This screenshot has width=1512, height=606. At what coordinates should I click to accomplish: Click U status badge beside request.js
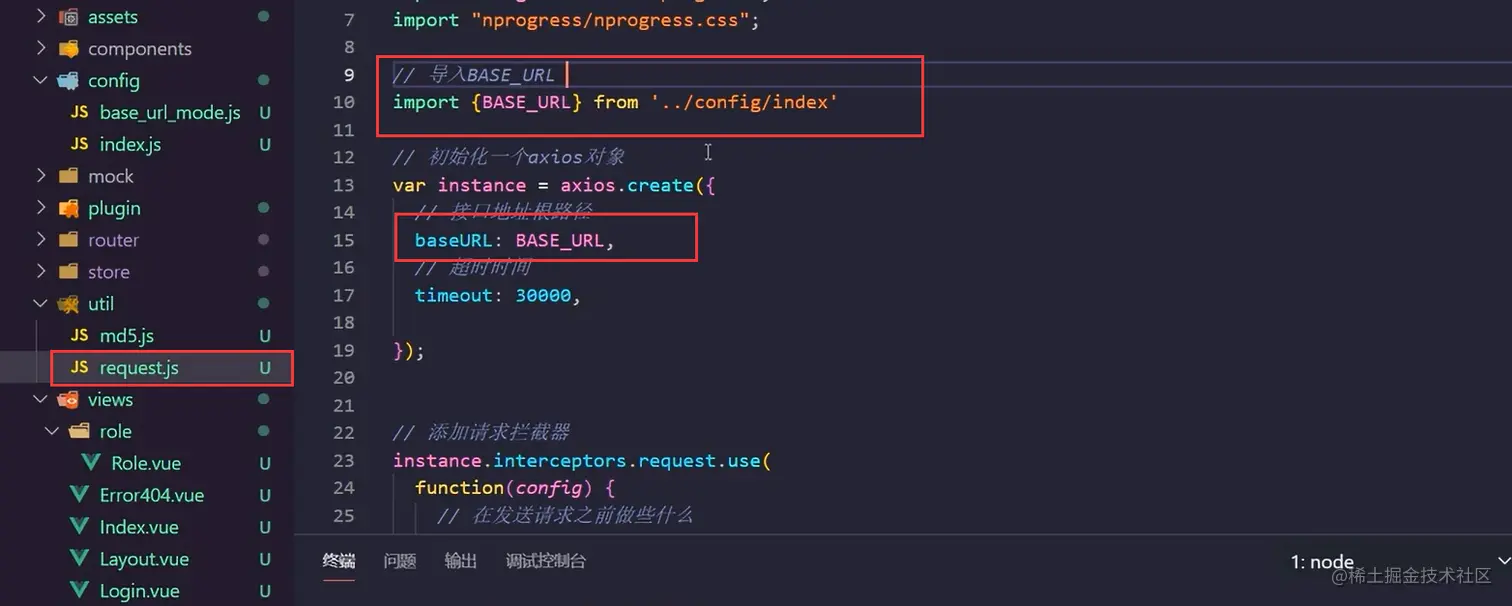coord(265,367)
